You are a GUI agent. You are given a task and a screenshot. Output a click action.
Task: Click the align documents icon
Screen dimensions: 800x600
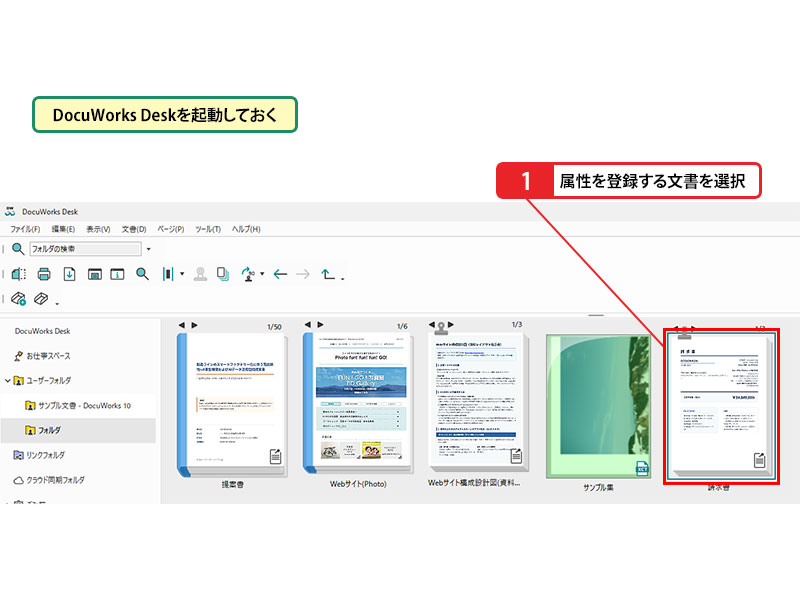click(x=168, y=274)
